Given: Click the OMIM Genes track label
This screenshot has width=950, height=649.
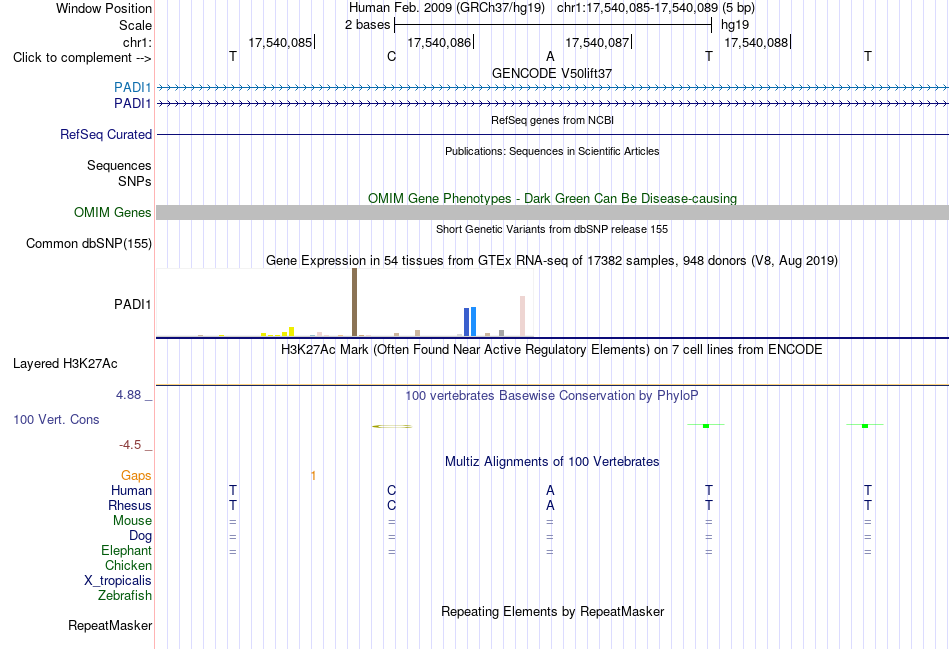Looking at the screenshot, I should 113,212.
